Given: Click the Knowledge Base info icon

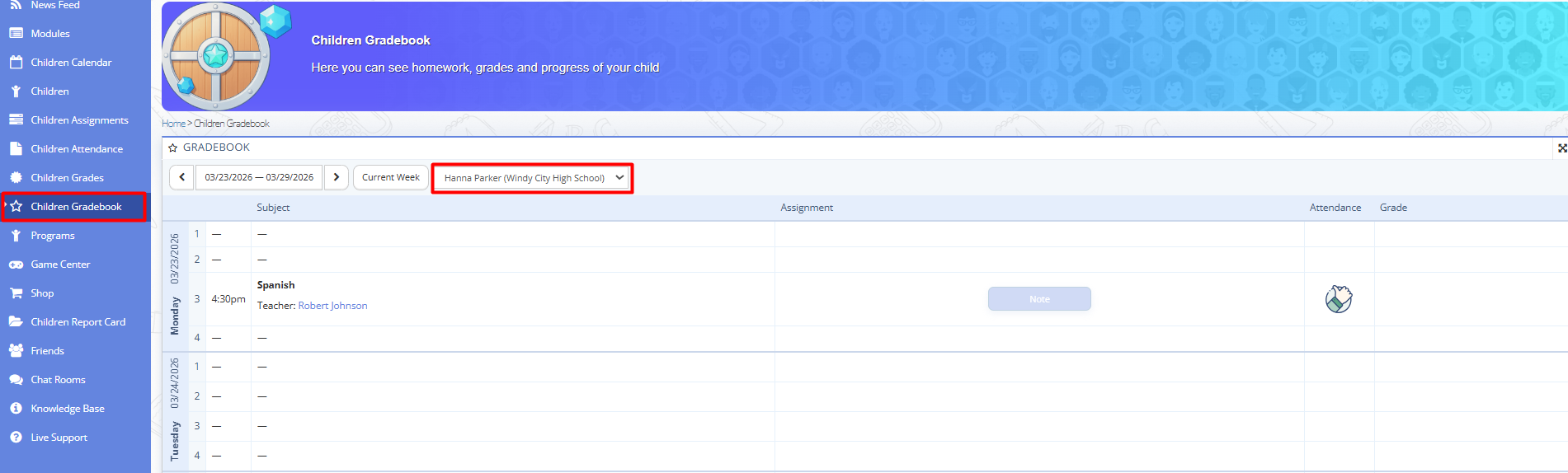Looking at the screenshot, I should tap(16, 409).
